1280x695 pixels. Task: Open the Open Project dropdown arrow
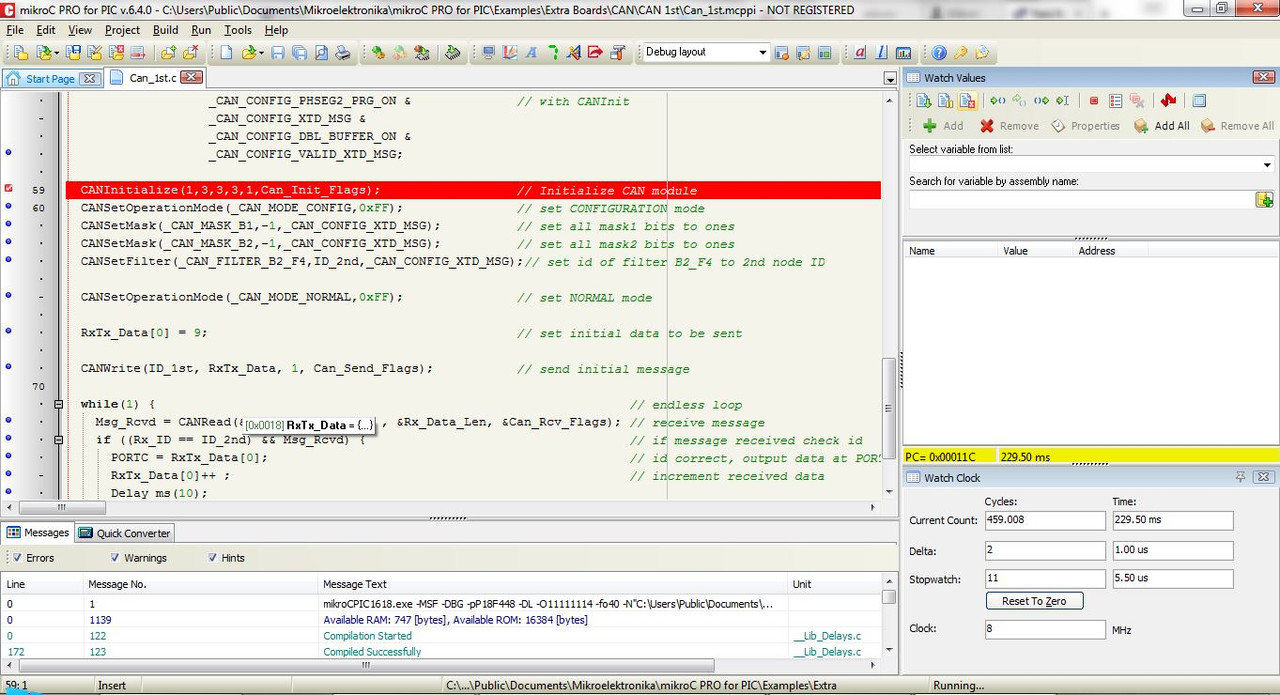[57, 52]
